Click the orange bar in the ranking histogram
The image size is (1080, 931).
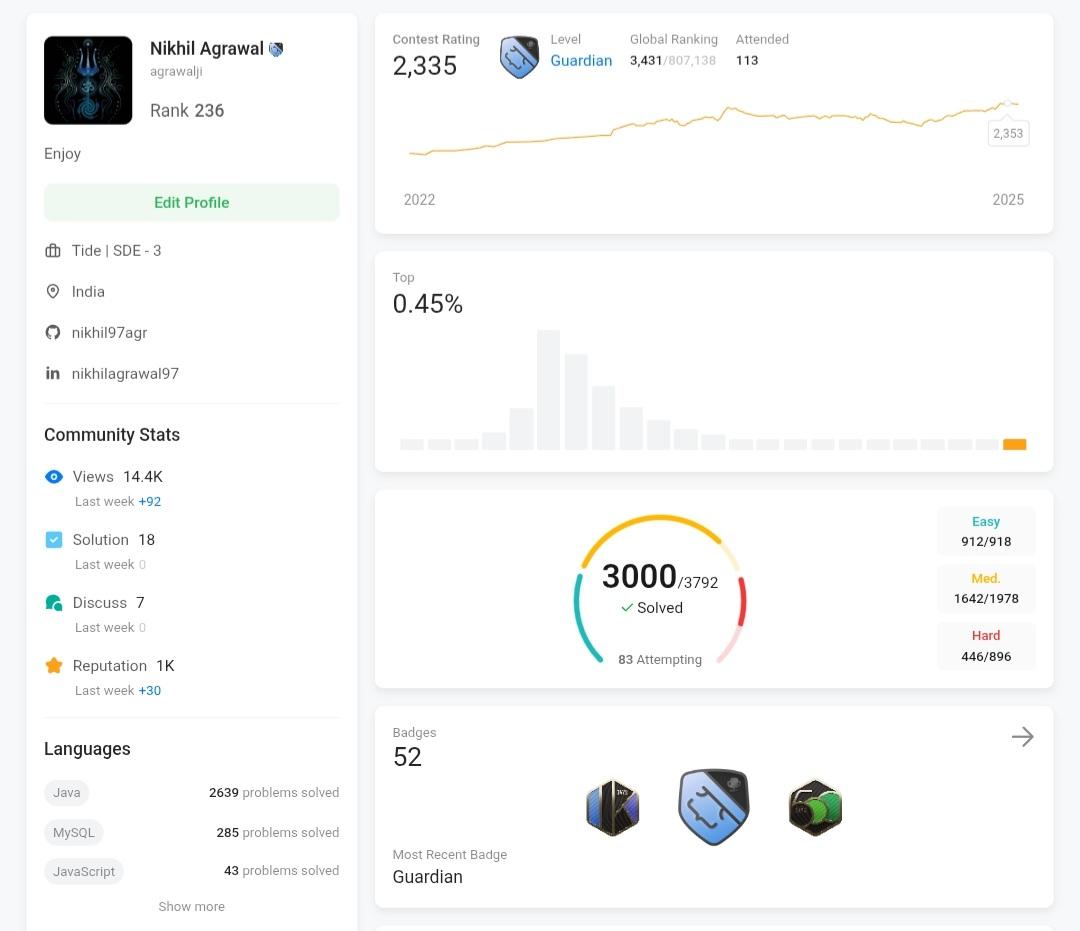pos(1015,444)
